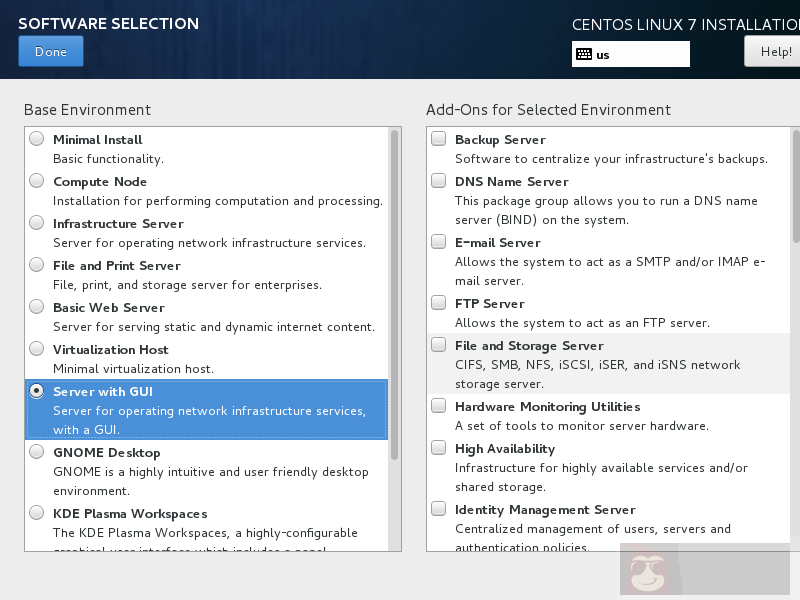Viewport: 800px width, 600px height.
Task: Check Hardware Monitoring Utilities
Action: [438, 406]
